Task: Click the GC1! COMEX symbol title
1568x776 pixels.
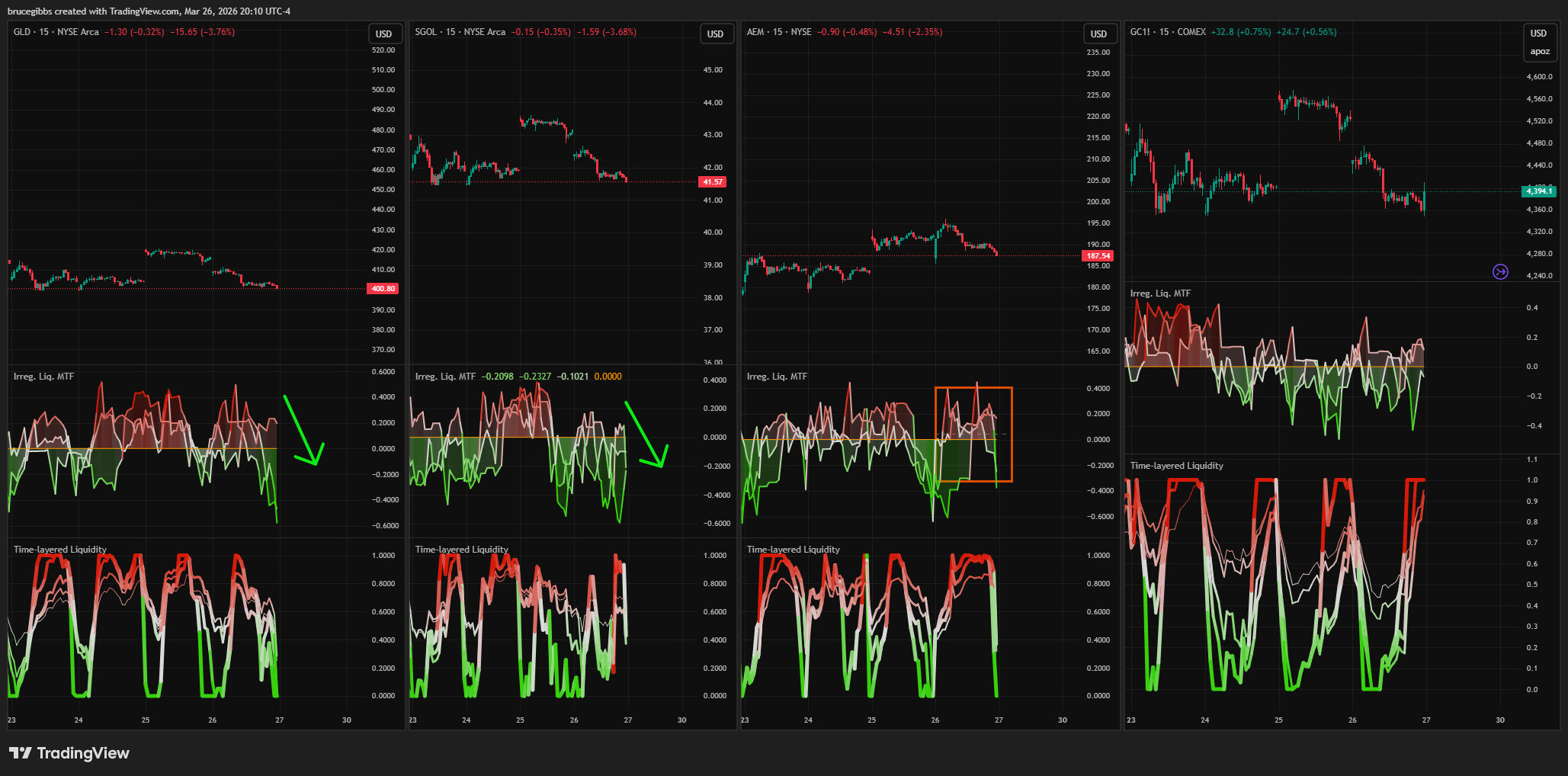Action: [x=1167, y=32]
